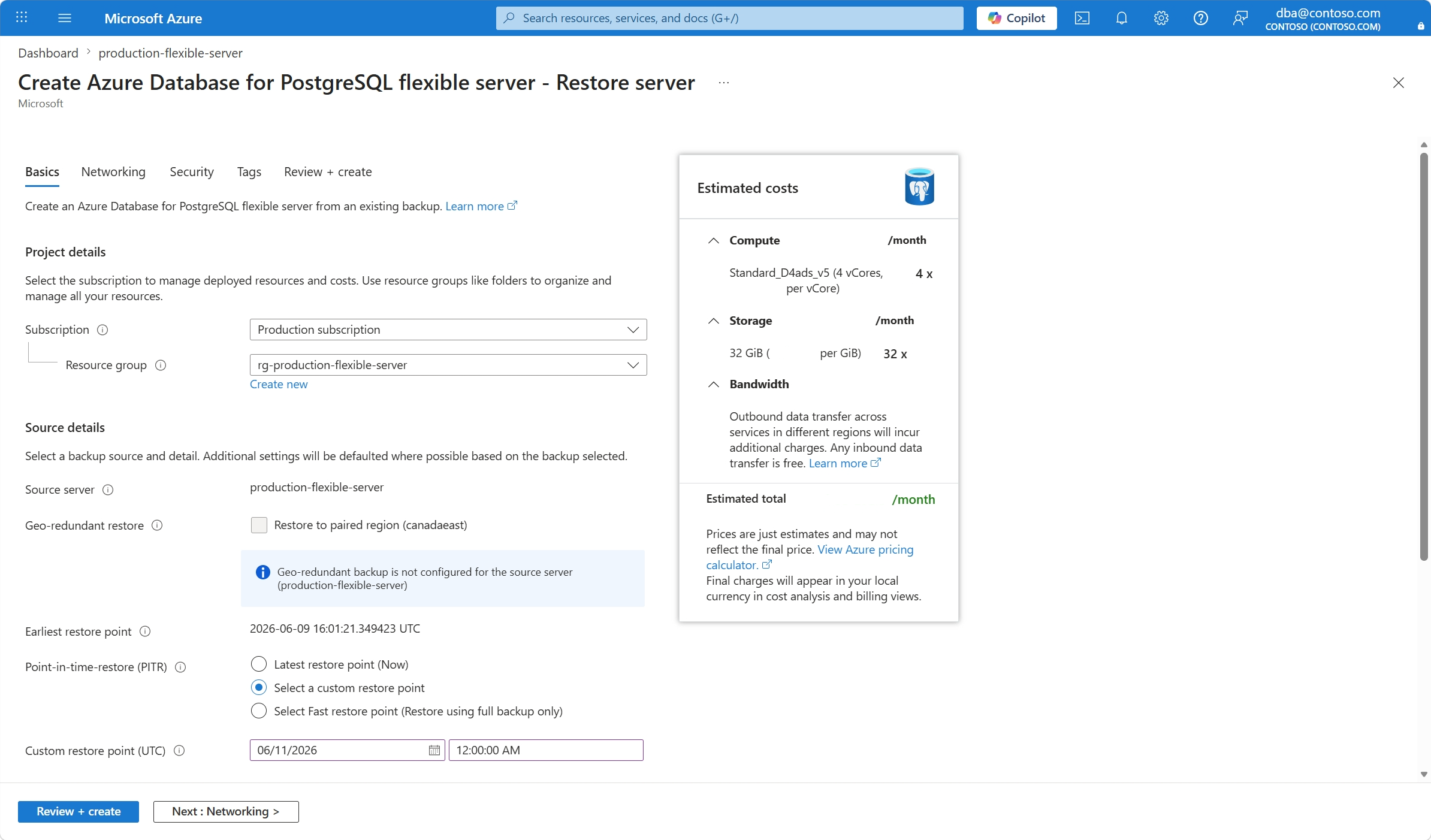Select the custom restore point radio

(x=258, y=687)
